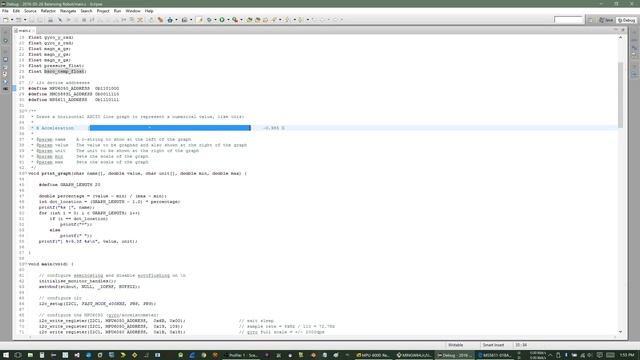Switch to the Java perspective
The image size is (640, 360).
[x=606, y=20]
